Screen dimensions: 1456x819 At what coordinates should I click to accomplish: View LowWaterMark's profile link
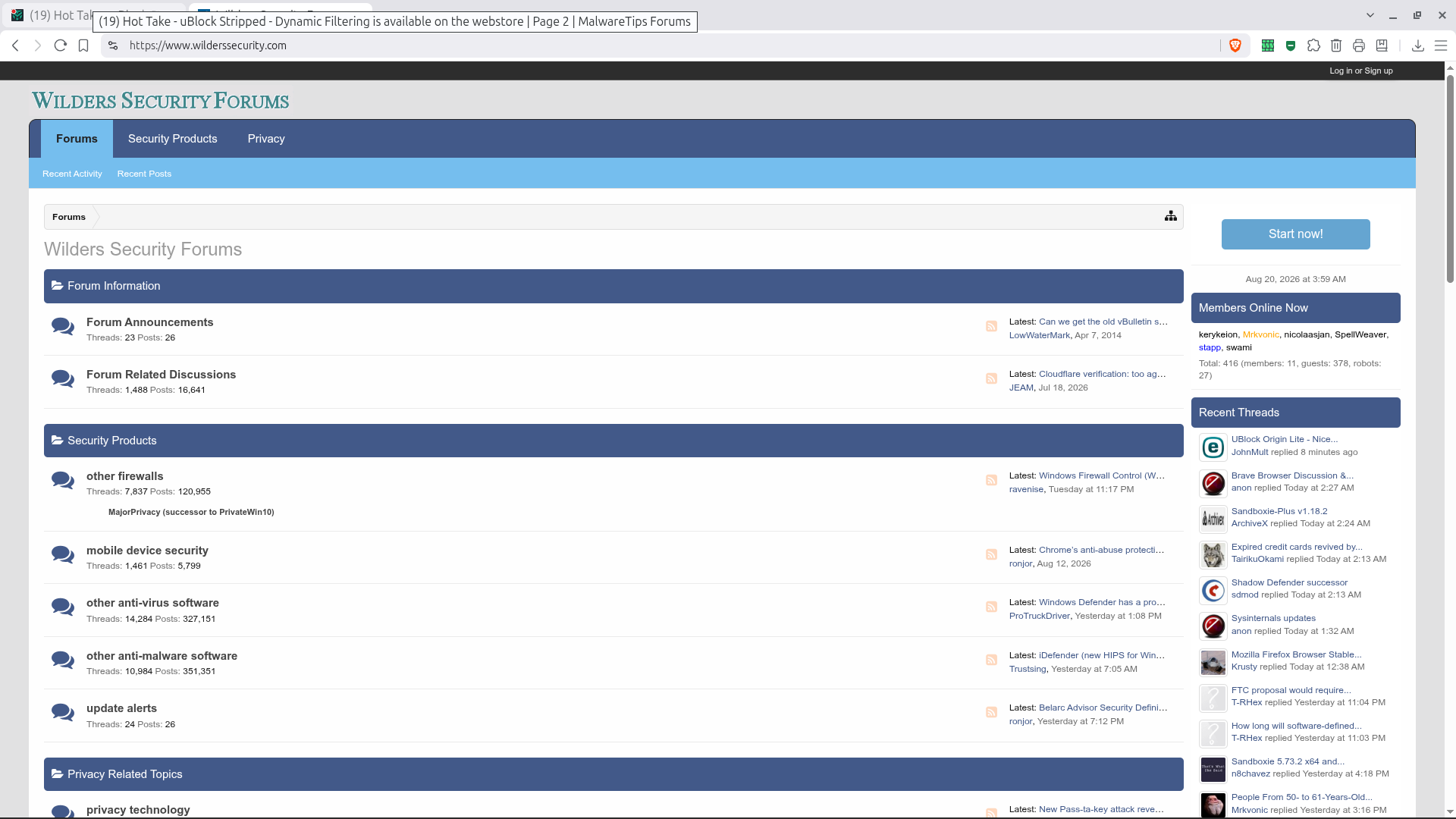pos(1040,335)
